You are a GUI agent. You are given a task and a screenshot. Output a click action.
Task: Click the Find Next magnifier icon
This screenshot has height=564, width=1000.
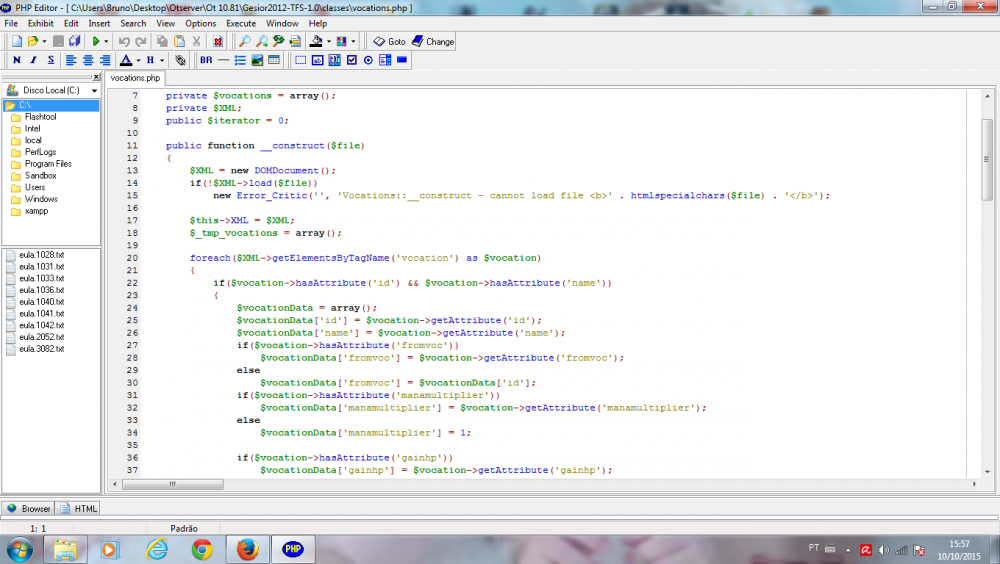pyautogui.click(x=261, y=41)
